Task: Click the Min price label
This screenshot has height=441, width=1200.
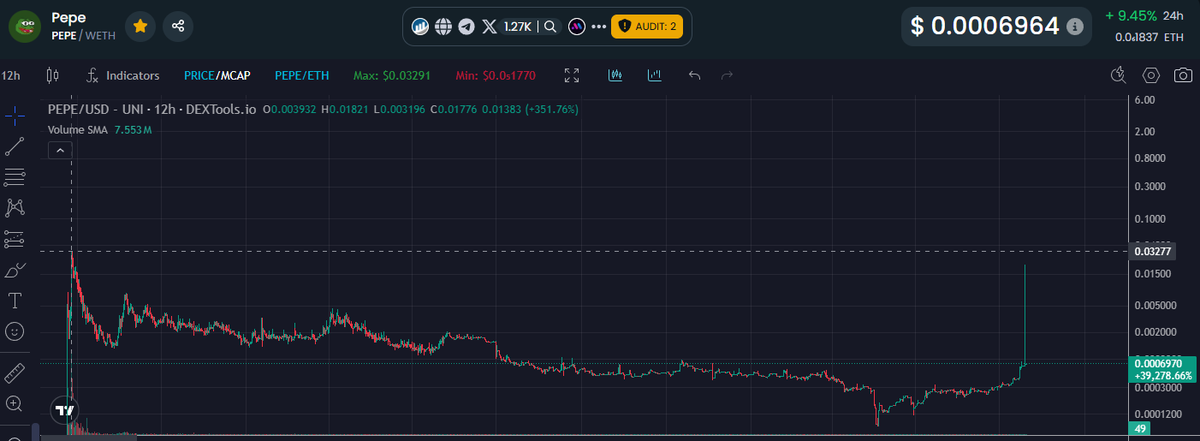Action: click(495, 75)
